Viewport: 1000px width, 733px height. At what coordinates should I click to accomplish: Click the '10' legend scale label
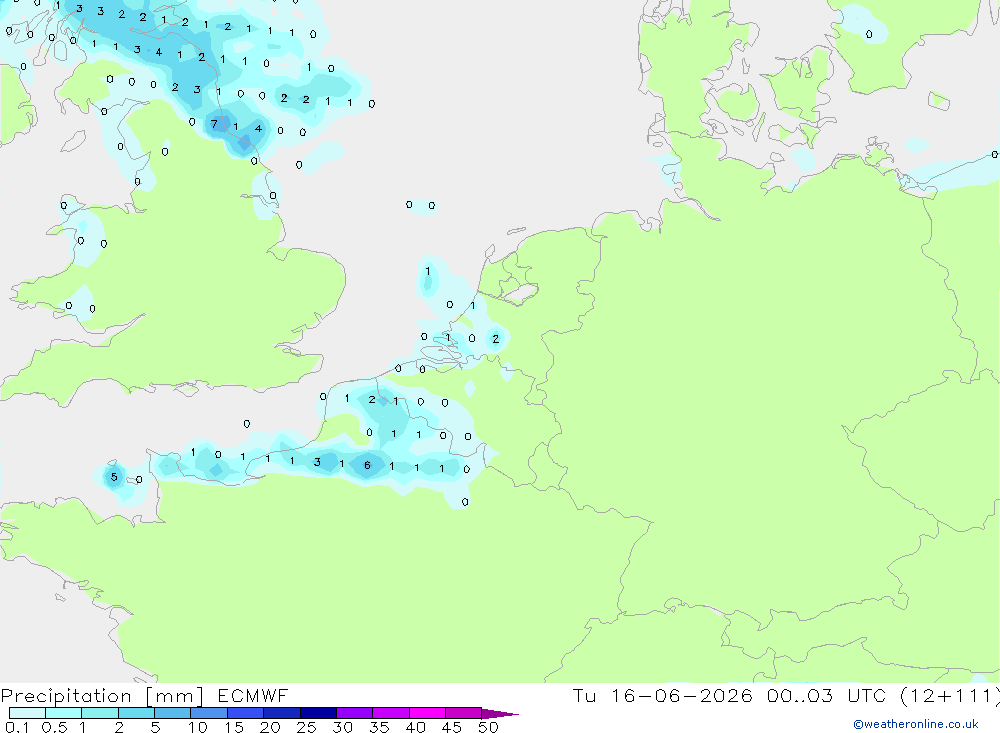[198, 727]
